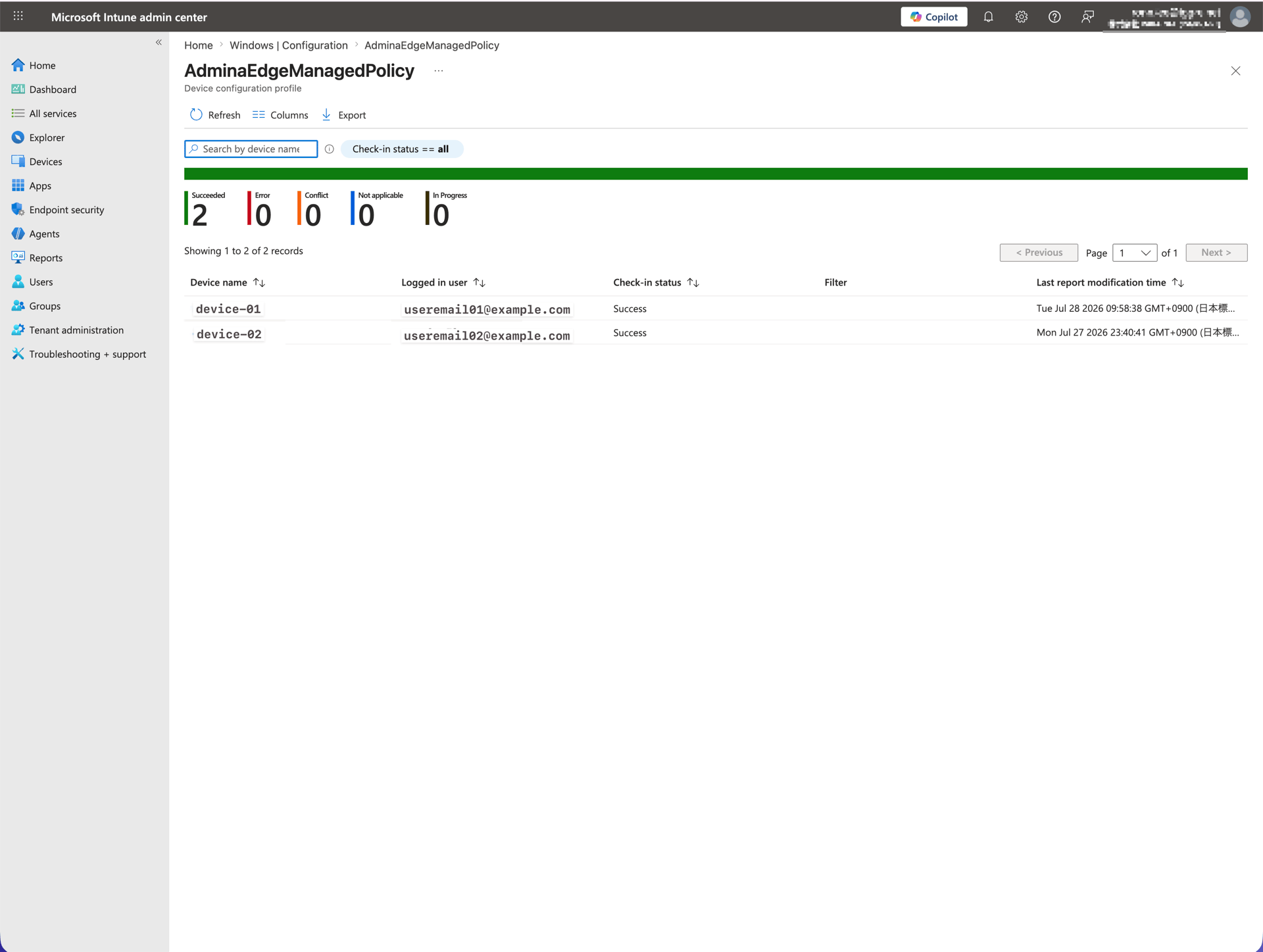Focus the Search by device name field
This screenshot has height=952, width=1263.
(251, 149)
